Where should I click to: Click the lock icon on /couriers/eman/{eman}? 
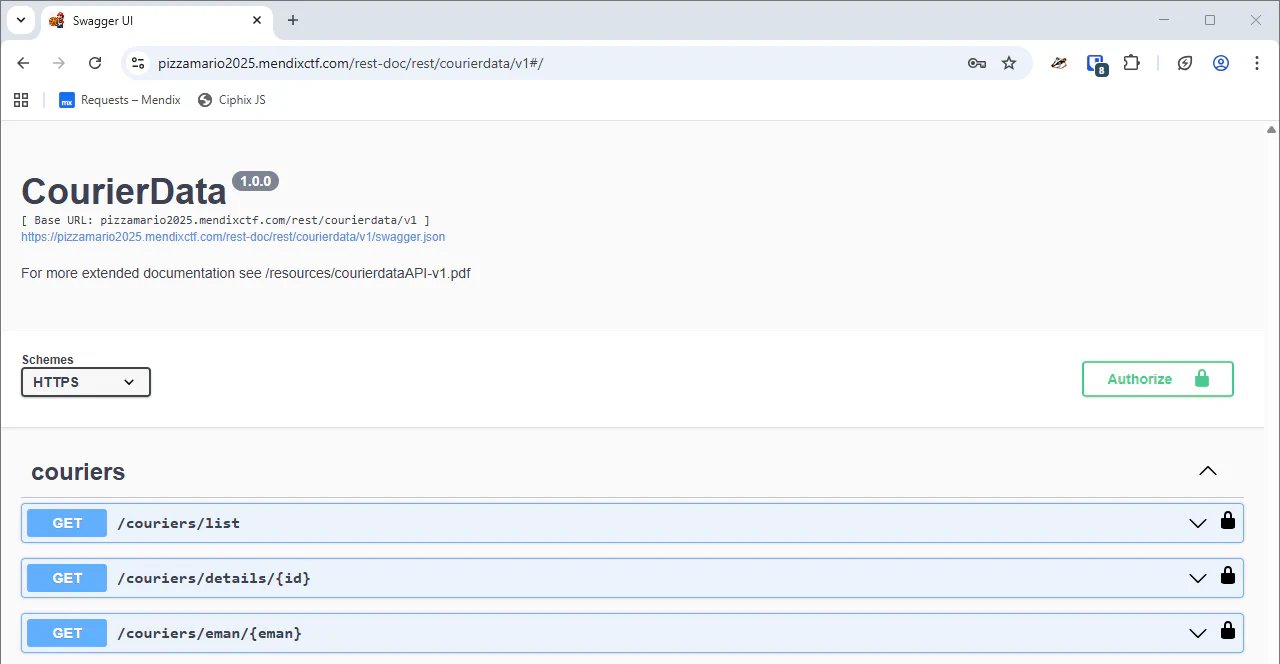pos(1227,631)
